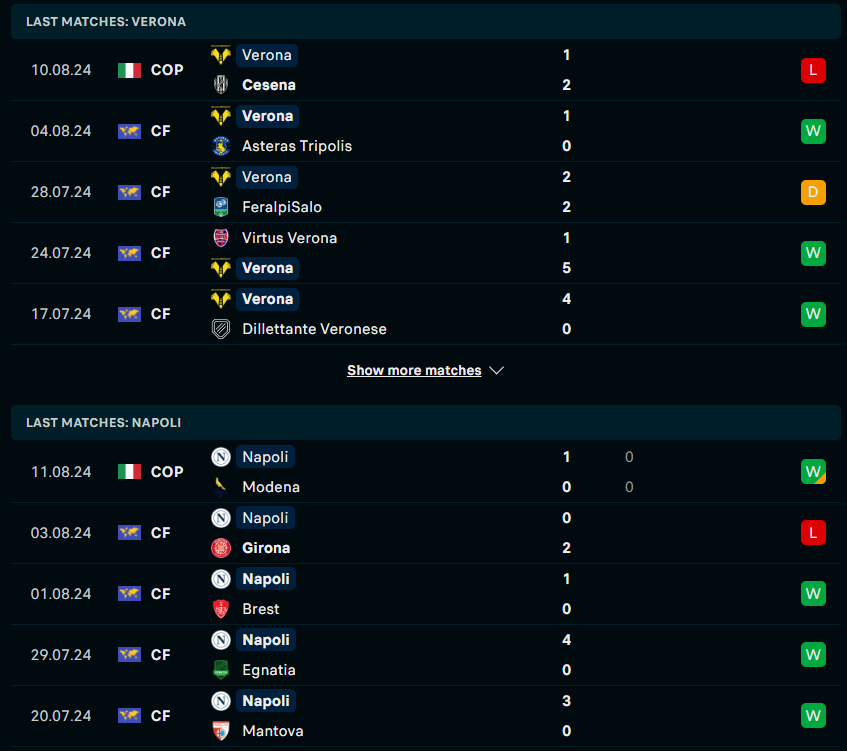Click the red L badge for Verona–Cesena
This screenshot has width=847, height=751.
813,70
